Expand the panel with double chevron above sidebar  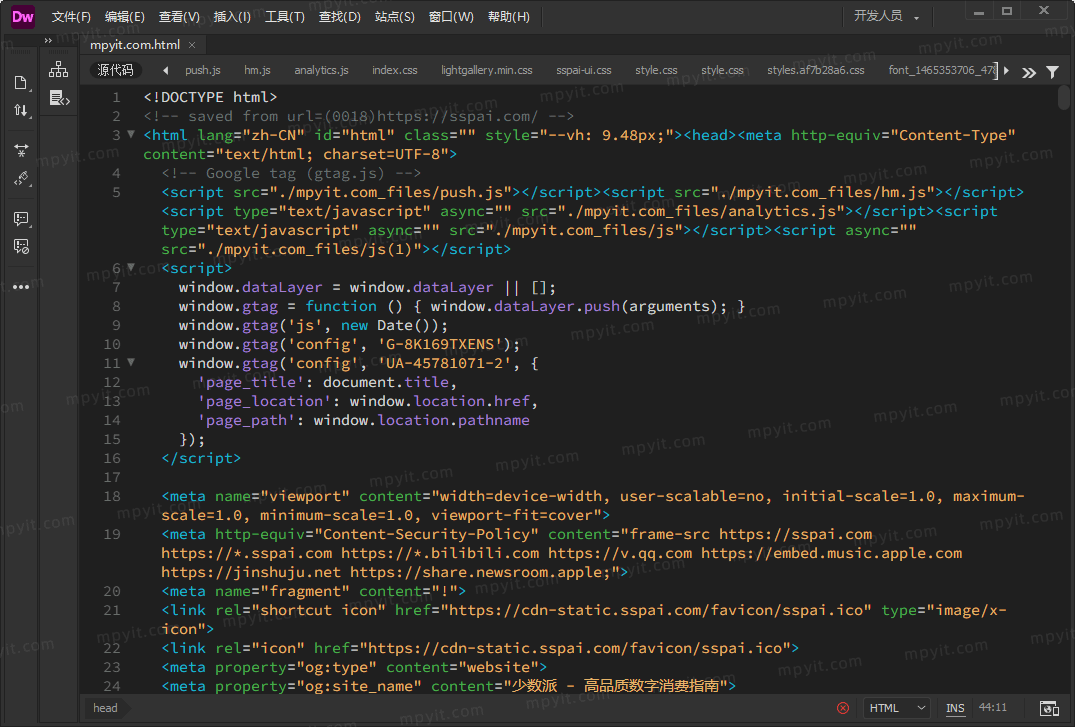48,41
